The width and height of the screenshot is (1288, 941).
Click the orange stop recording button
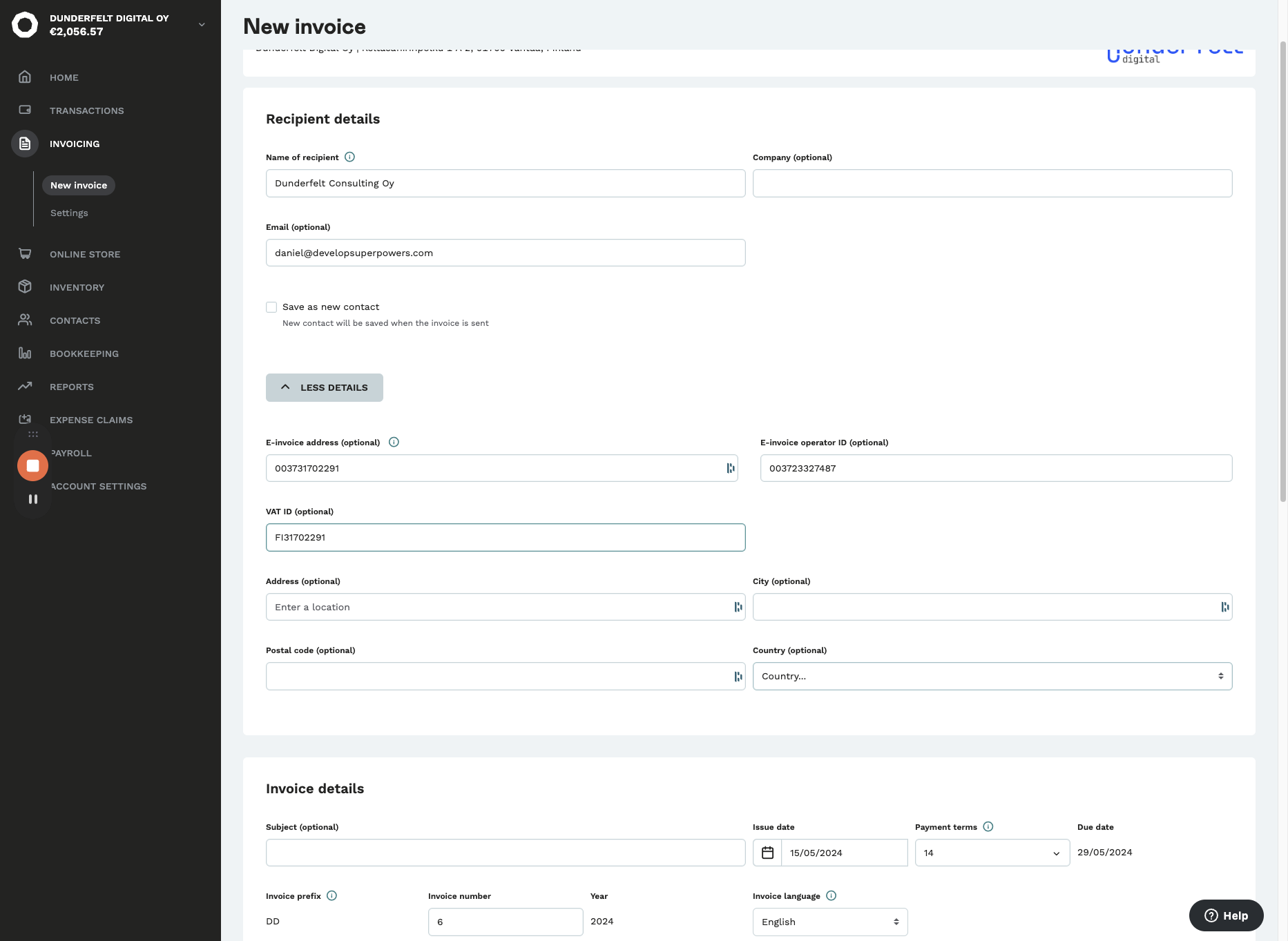pyautogui.click(x=32, y=466)
